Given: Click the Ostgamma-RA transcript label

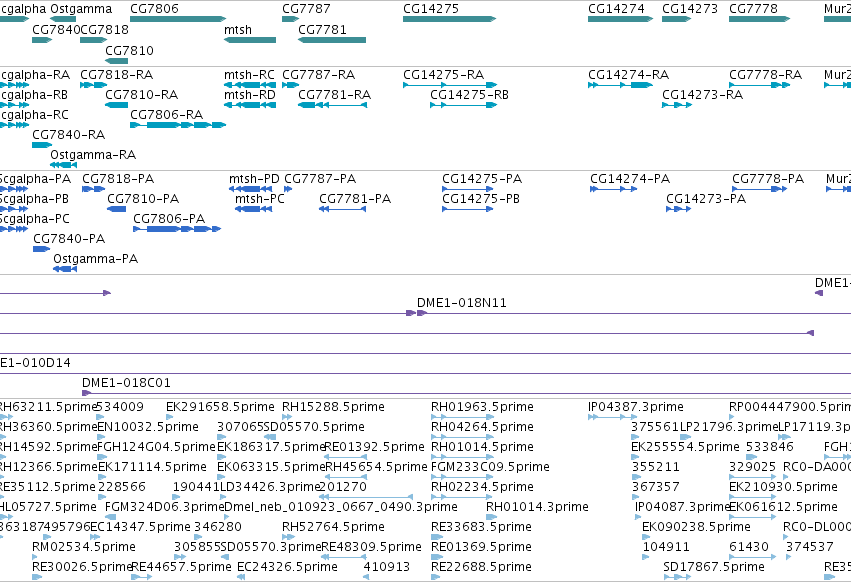Looking at the screenshot, I should [93, 155].
